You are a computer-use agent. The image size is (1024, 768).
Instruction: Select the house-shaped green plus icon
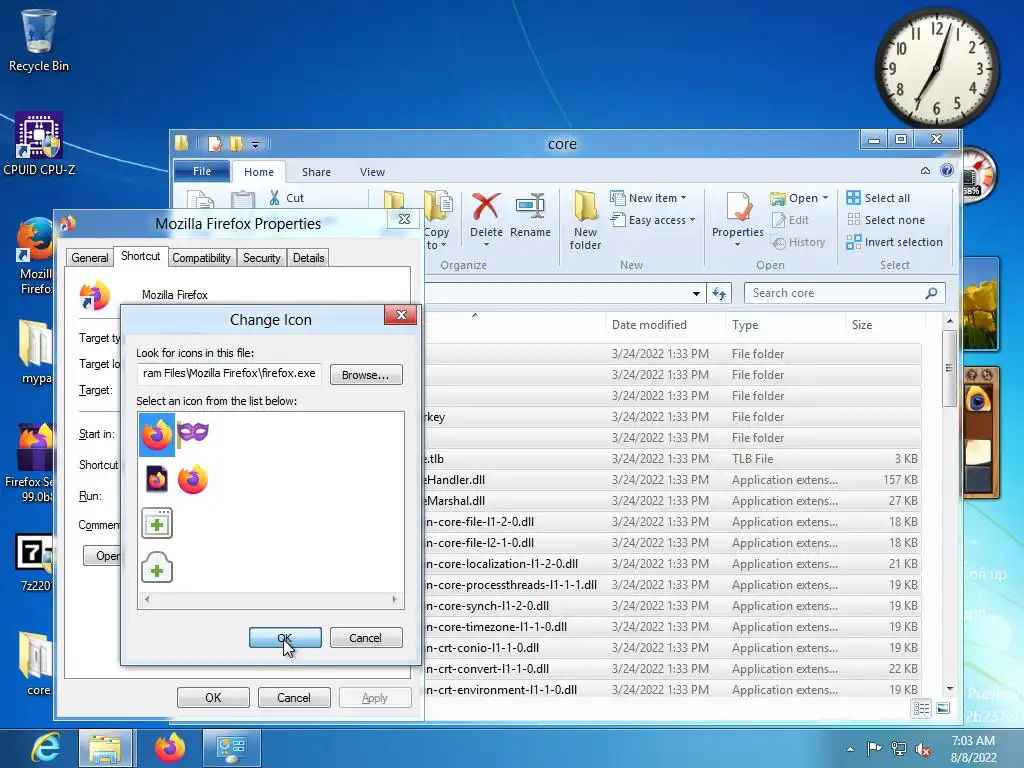click(x=157, y=567)
